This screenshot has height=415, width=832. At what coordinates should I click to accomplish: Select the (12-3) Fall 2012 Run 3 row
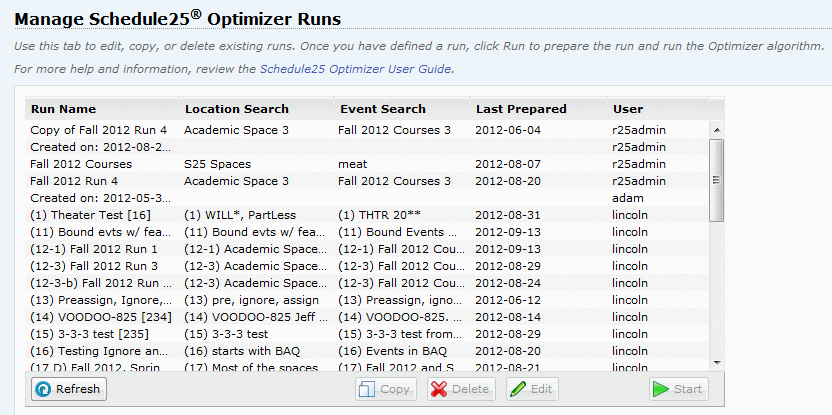[367, 266]
